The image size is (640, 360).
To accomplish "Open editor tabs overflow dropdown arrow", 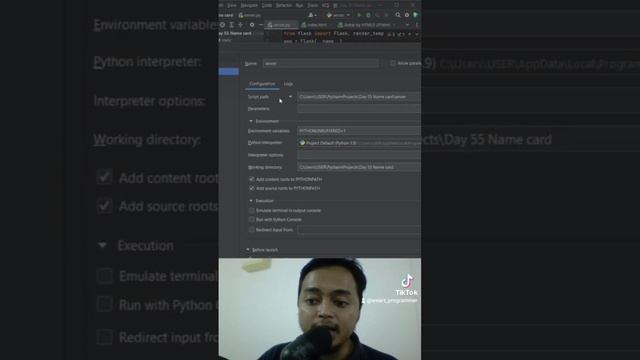I will [x=407, y=25].
